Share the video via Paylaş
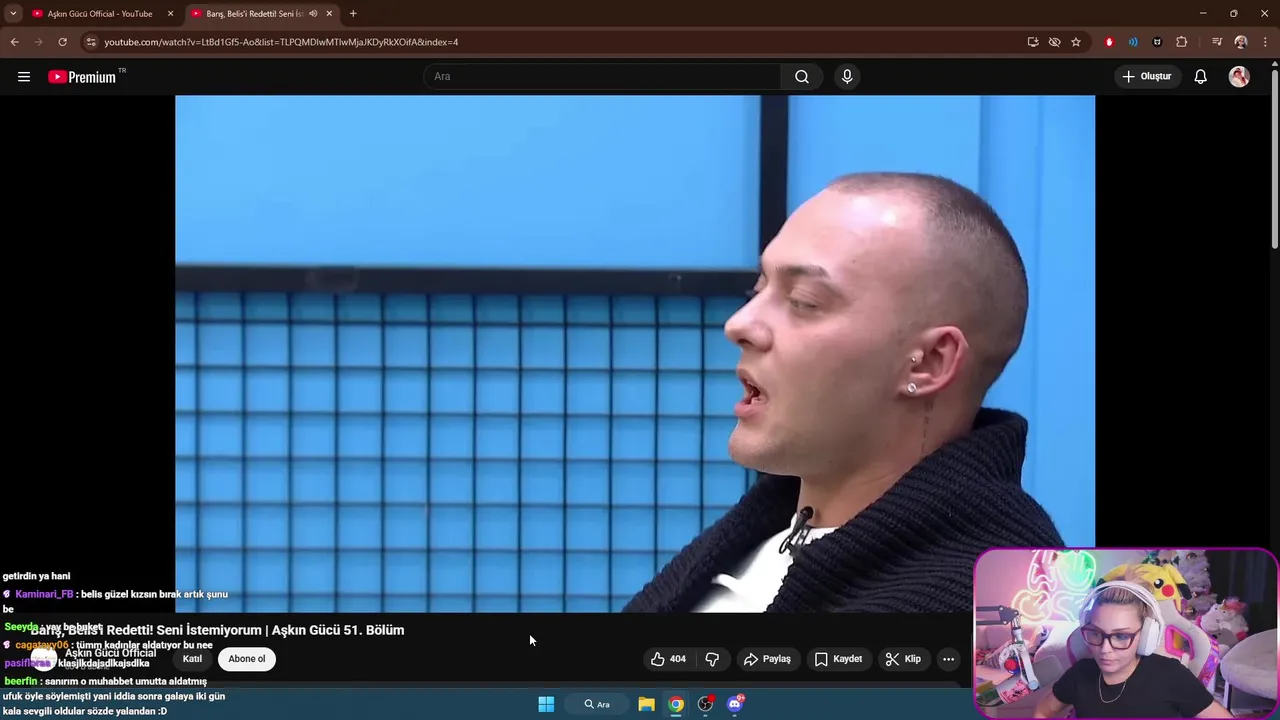The image size is (1280, 720). point(767,659)
